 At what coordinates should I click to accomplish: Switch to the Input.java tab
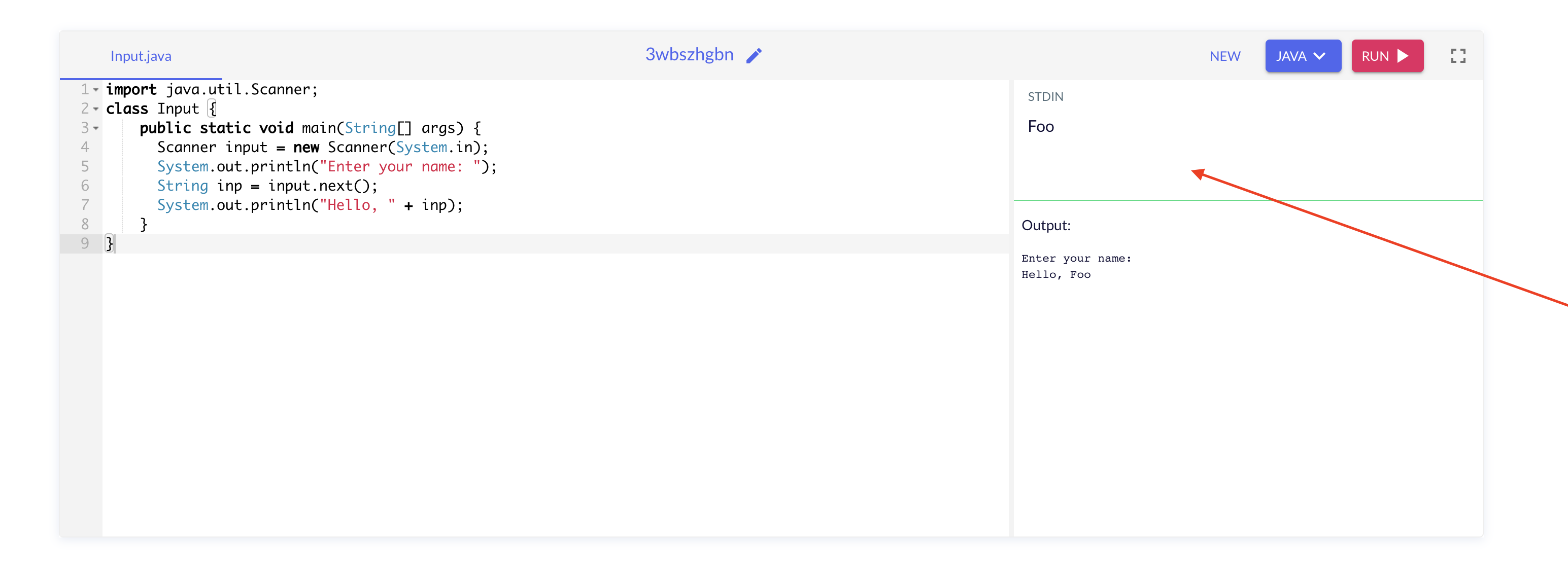pos(141,56)
